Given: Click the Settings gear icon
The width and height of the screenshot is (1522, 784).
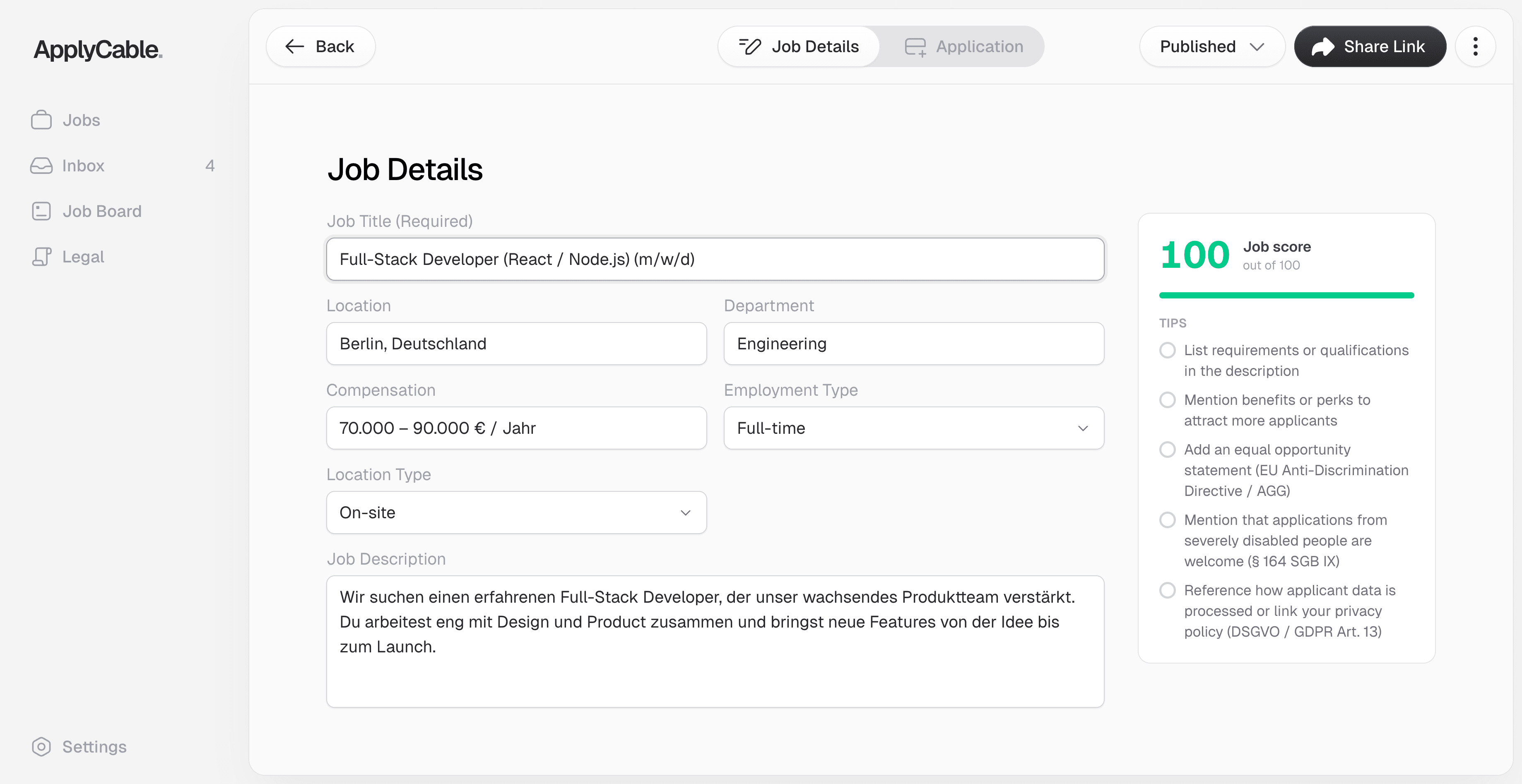Looking at the screenshot, I should [x=41, y=747].
